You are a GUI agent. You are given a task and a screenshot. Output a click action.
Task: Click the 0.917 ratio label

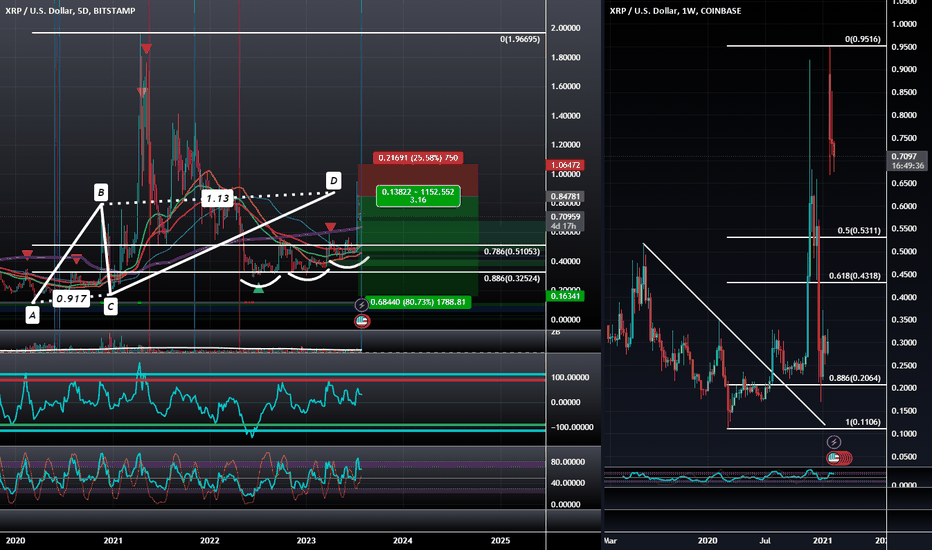coord(71,298)
